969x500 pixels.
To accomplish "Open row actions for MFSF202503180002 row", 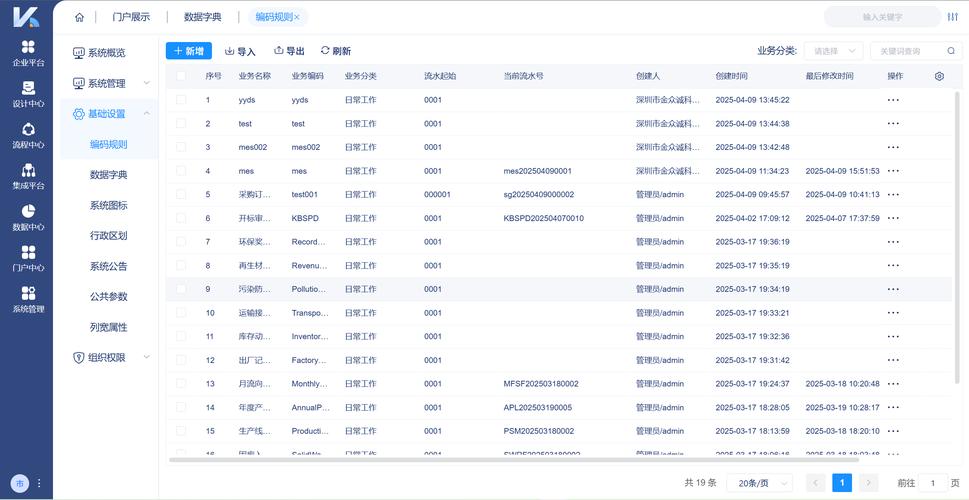I will pyautogui.click(x=893, y=384).
